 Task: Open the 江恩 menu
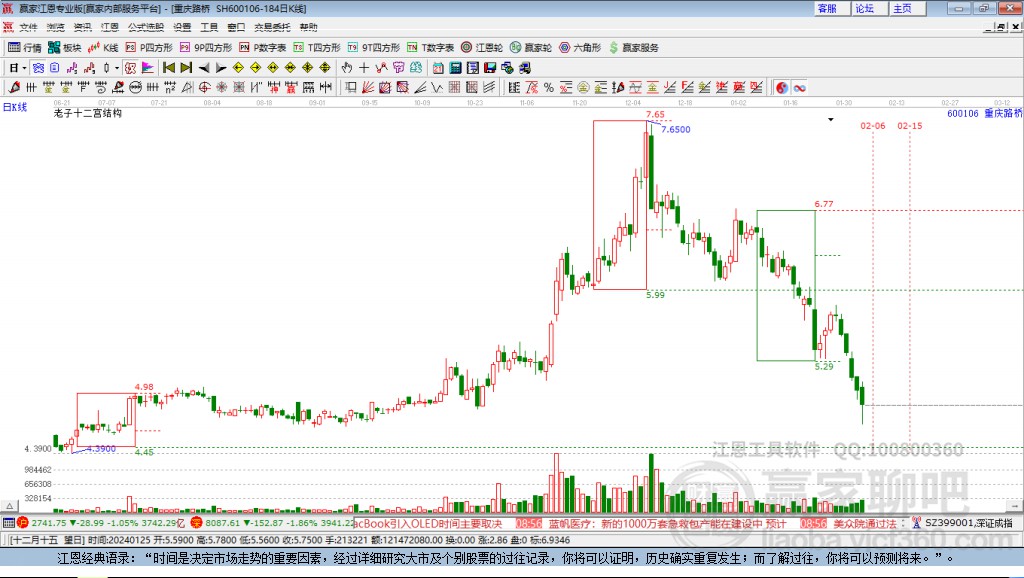[110, 27]
